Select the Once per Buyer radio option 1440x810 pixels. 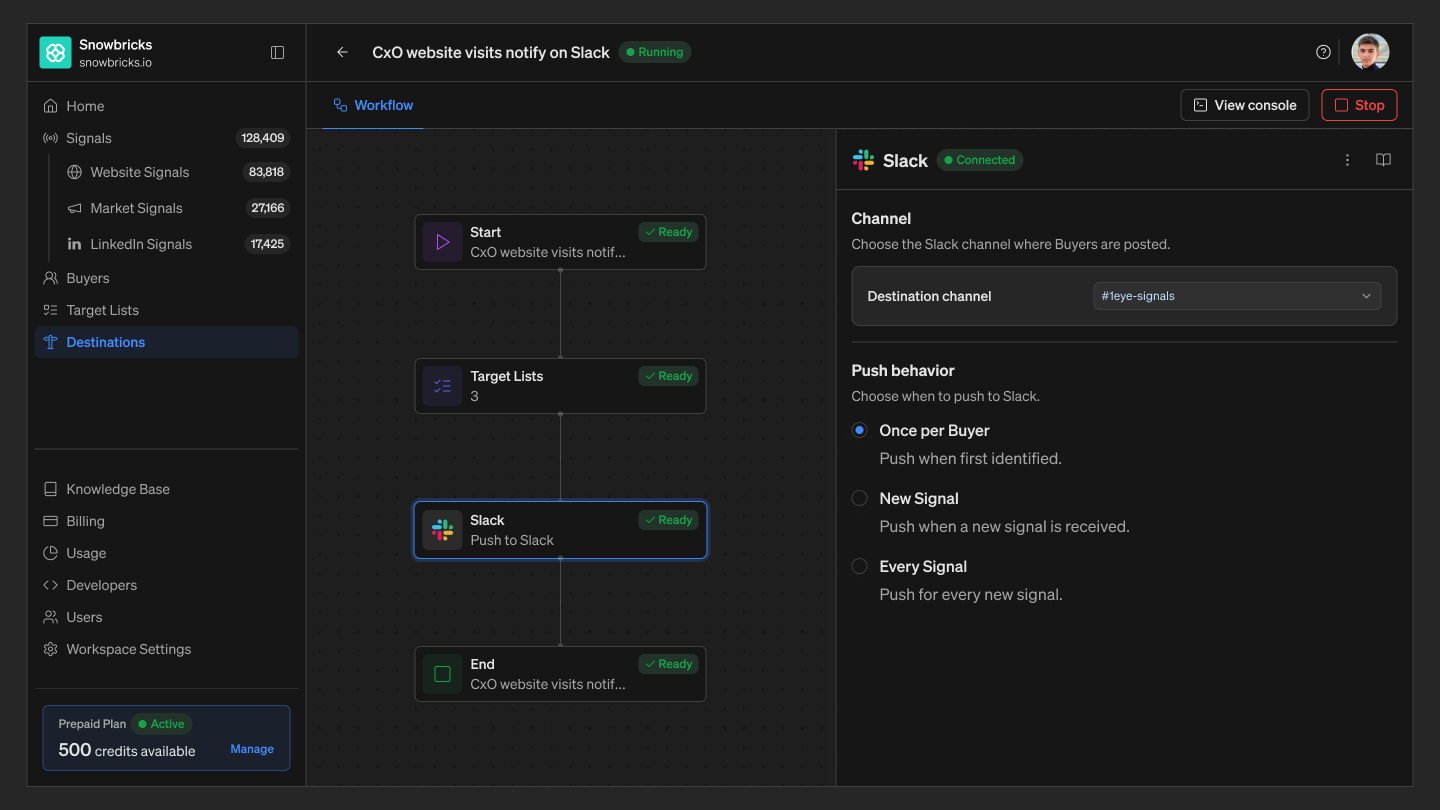point(859,430)
